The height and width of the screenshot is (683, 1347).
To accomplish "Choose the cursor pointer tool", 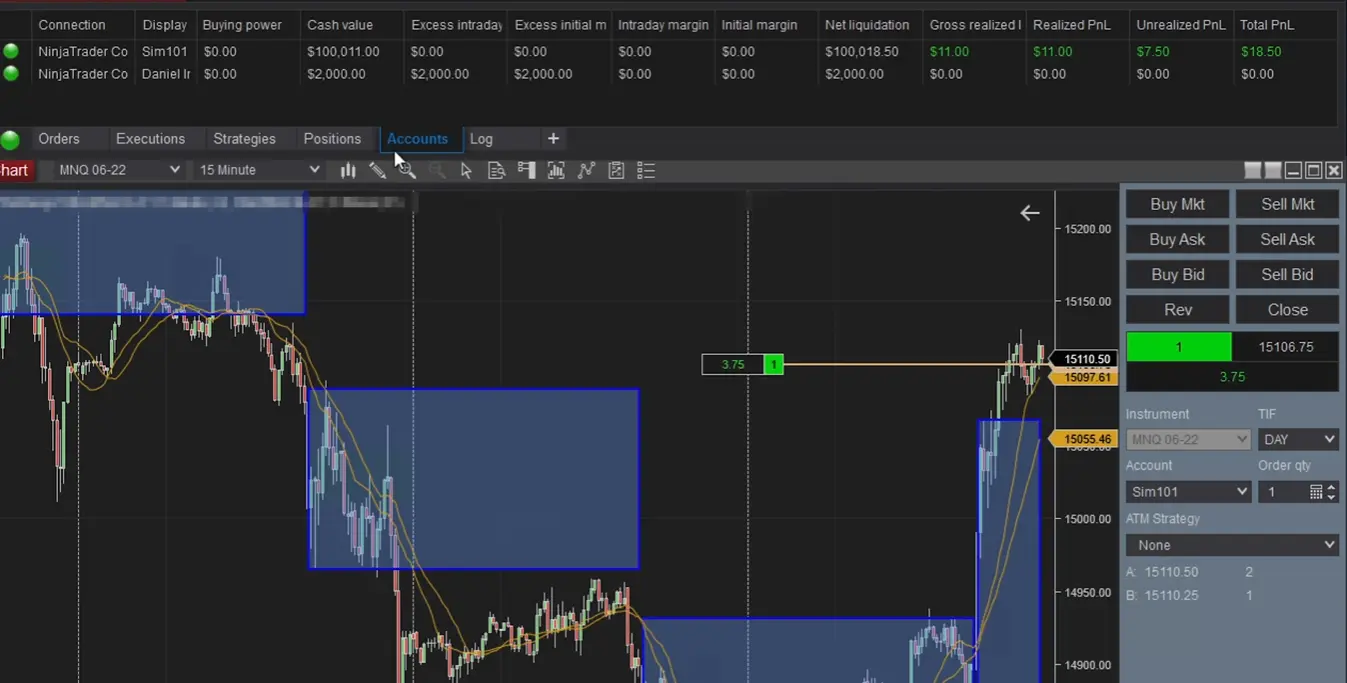I will coord(466,170).
